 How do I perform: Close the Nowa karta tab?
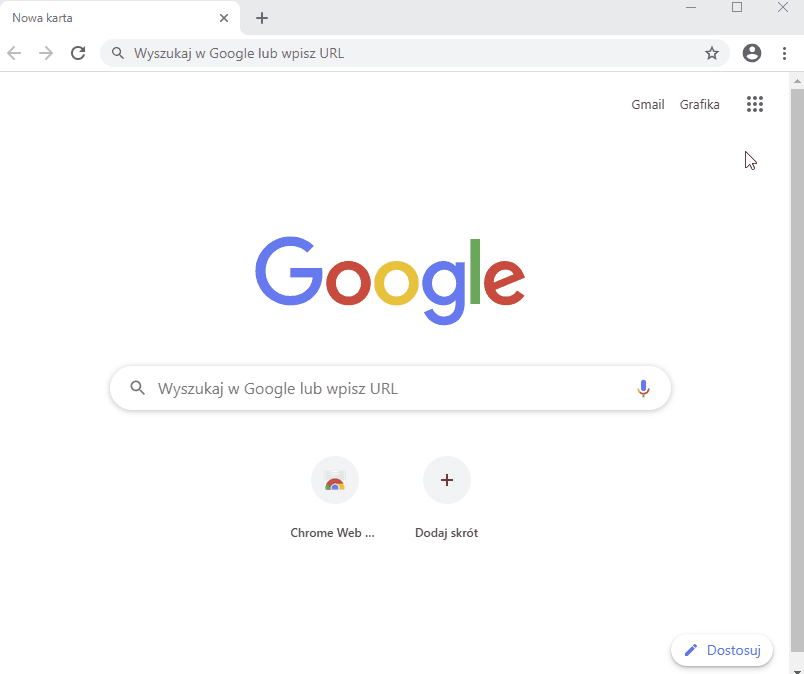point(224,18)
